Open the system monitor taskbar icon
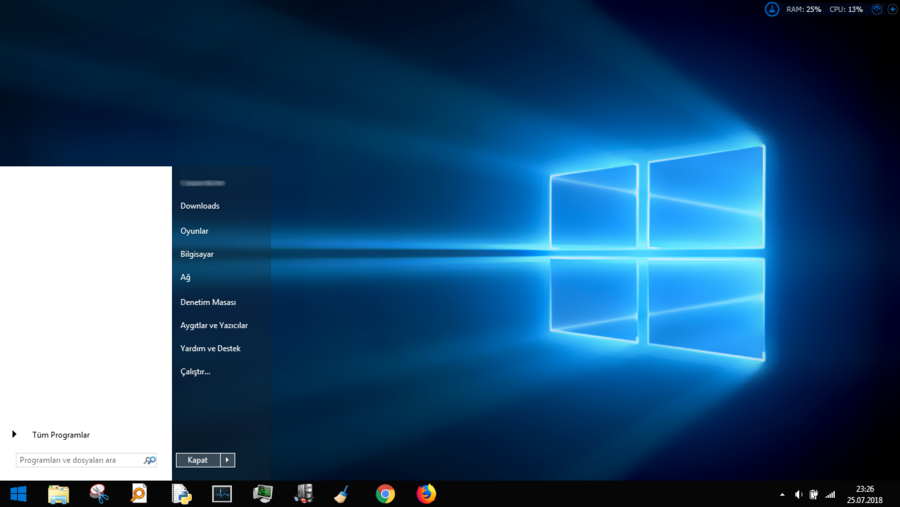 (x=222, y=494)
